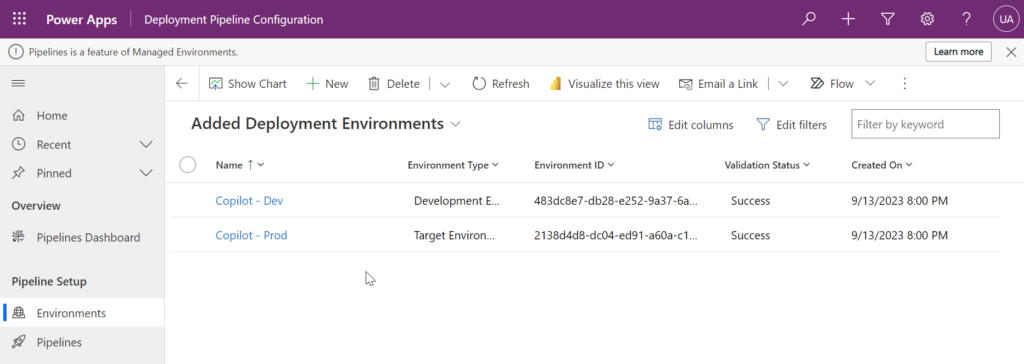Click Deployment Pipeline Configuration app name

pyautogui.click(x=234, y=20)
